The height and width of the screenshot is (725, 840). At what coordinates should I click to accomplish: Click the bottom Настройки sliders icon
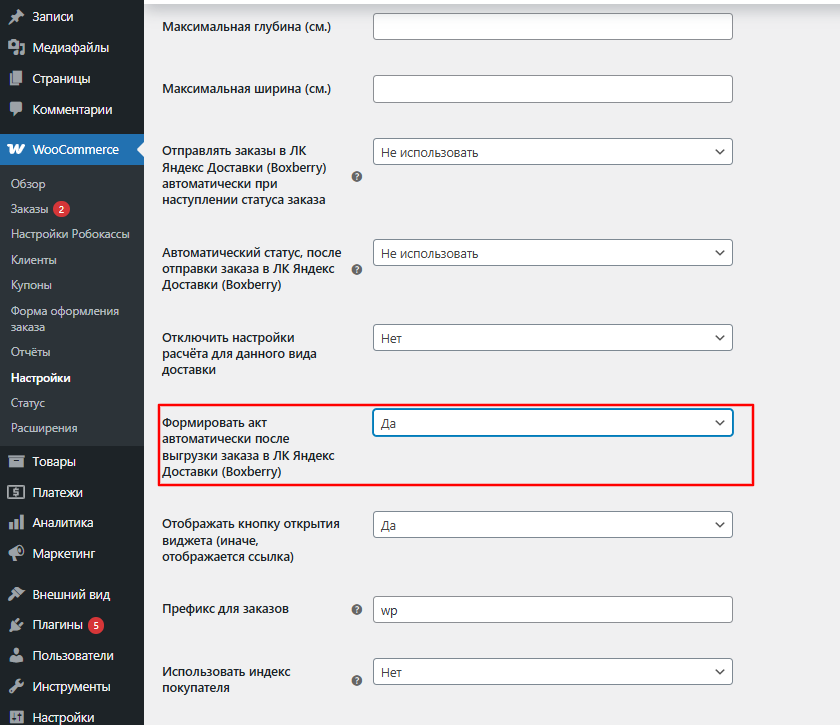tap(16, 717)
